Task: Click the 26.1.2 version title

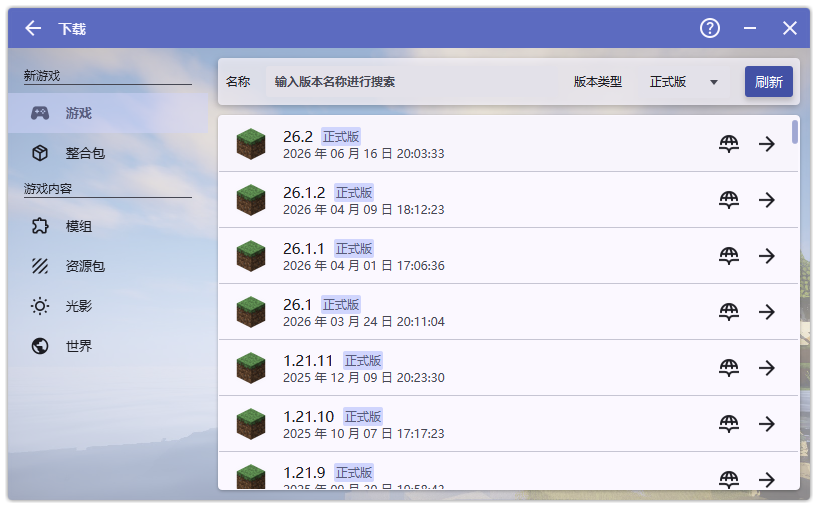Action: 304,193
